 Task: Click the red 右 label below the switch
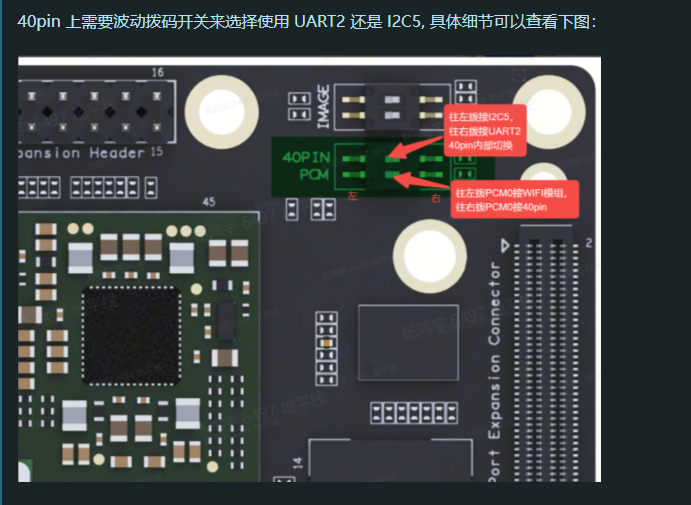pyautogui.click(x=435, y=198)
